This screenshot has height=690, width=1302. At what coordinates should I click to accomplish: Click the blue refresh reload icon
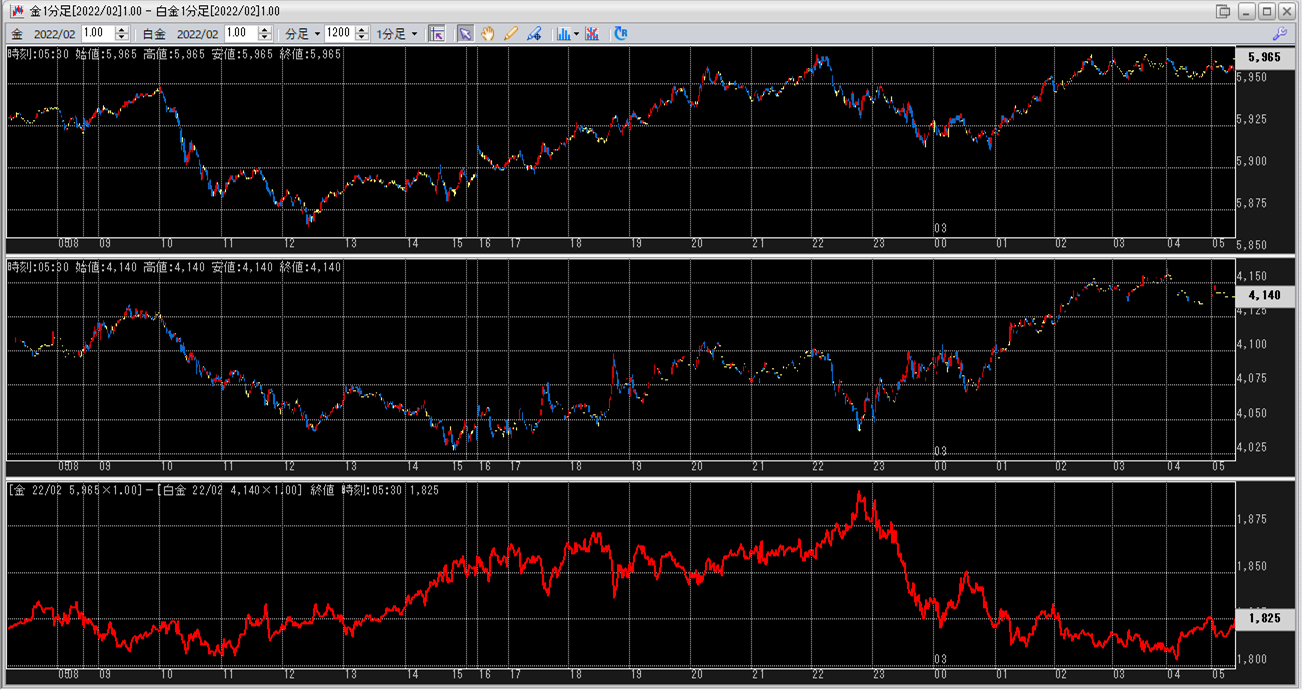[621, 33]
